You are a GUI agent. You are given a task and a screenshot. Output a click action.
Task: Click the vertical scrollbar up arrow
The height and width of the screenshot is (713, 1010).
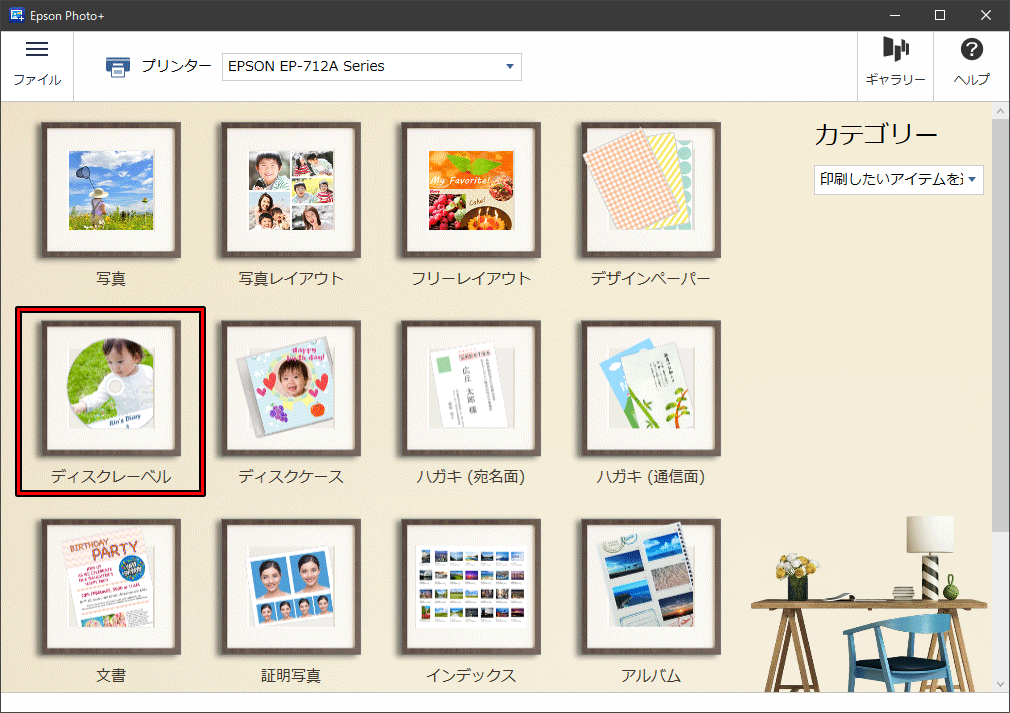pyautogui.click(x=1000, y=111)
